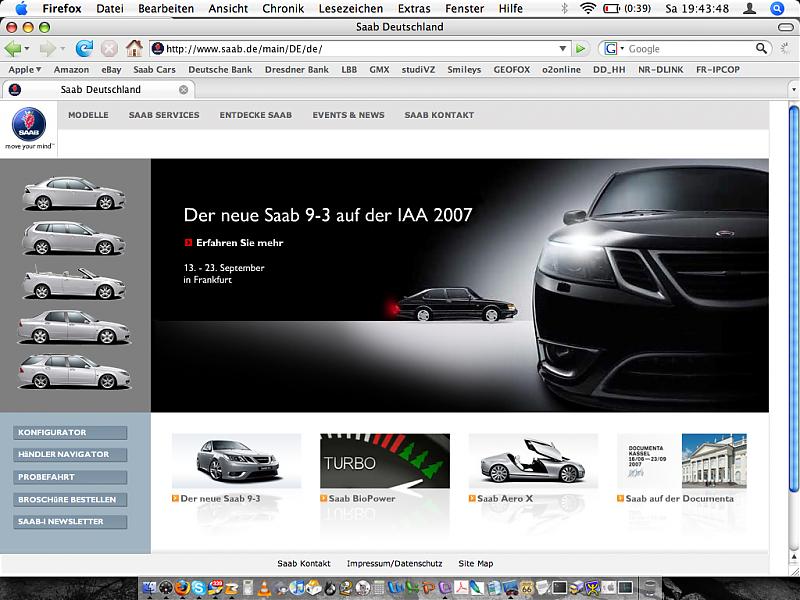Viewport: 800px width, 600px height.
Task: Go to the Home page via house icon
Action: (x=134, y=48)
